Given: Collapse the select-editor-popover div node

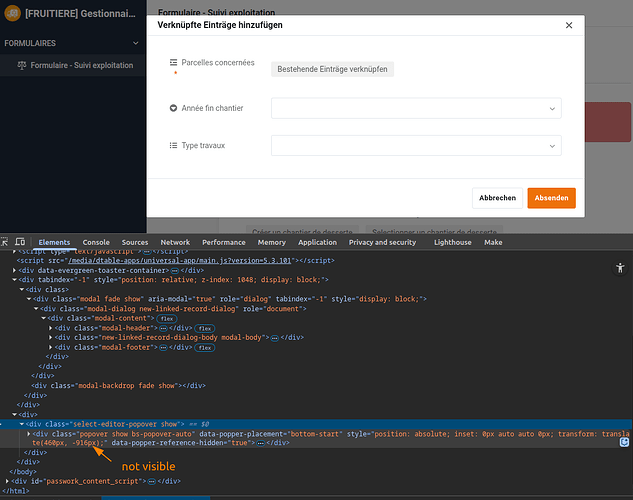Looking at the screenshot, I should click(x=23, y=424).
